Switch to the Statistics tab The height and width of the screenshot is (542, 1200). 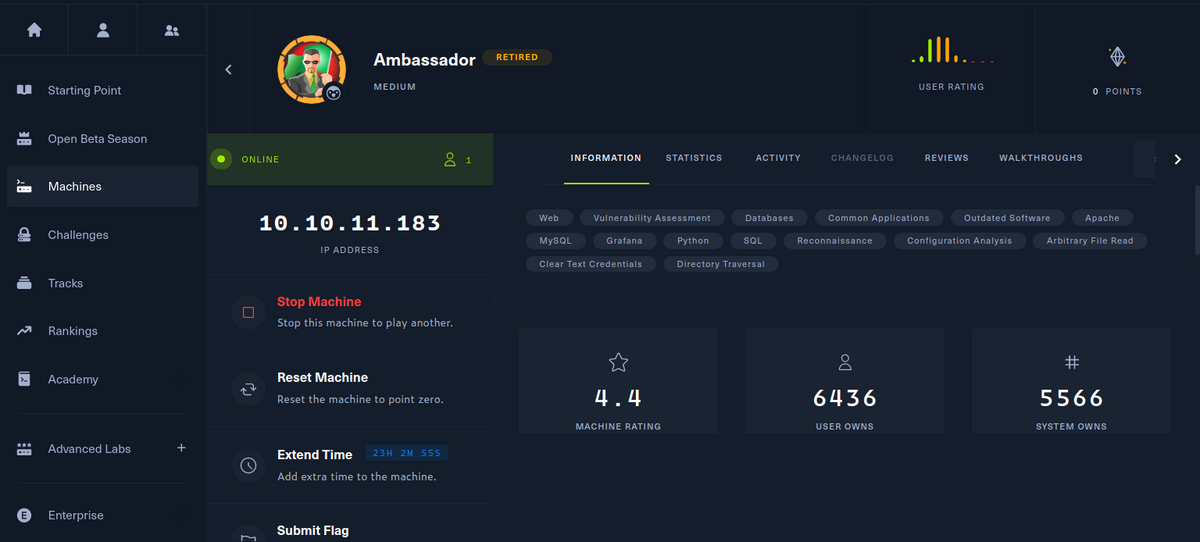pos(694,158)
